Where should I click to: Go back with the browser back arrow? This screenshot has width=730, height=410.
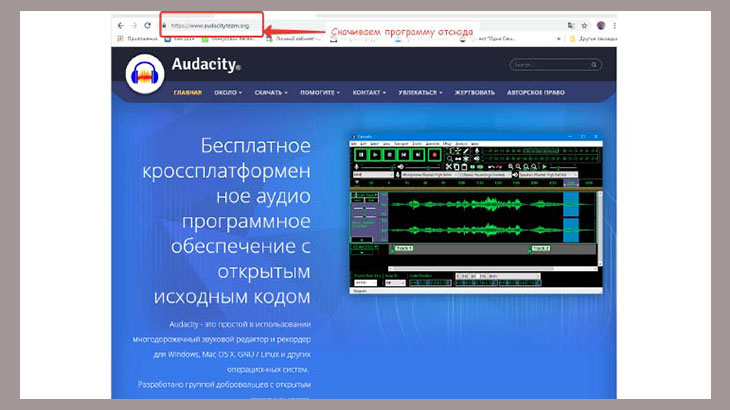coord(121,26)
